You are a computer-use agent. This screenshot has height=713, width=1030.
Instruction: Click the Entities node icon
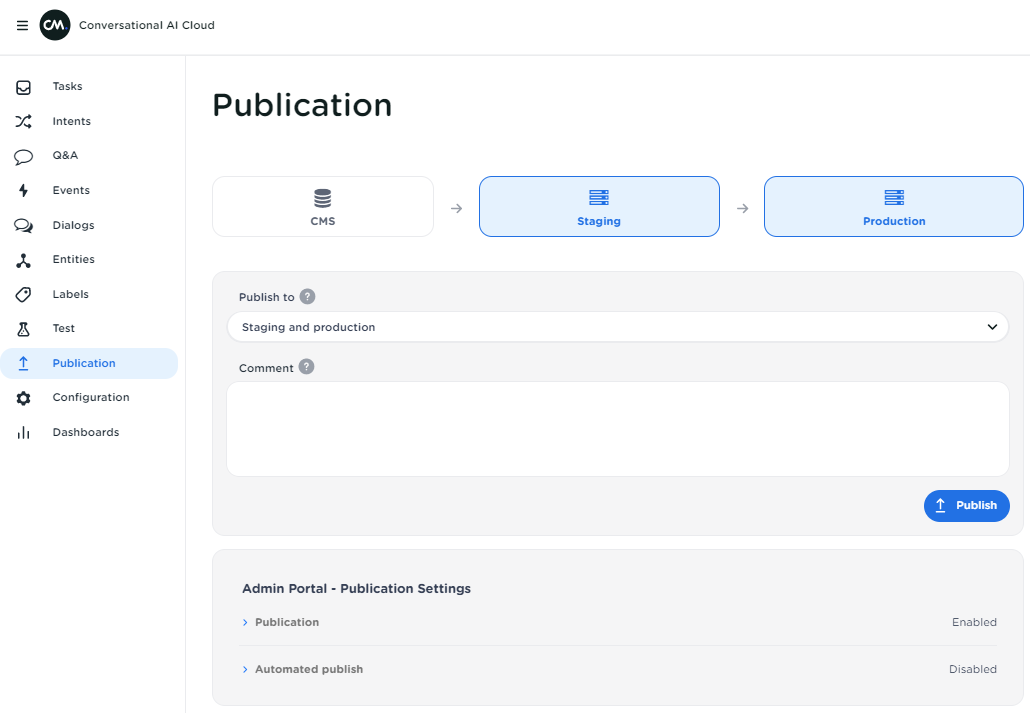pos(24,260)
